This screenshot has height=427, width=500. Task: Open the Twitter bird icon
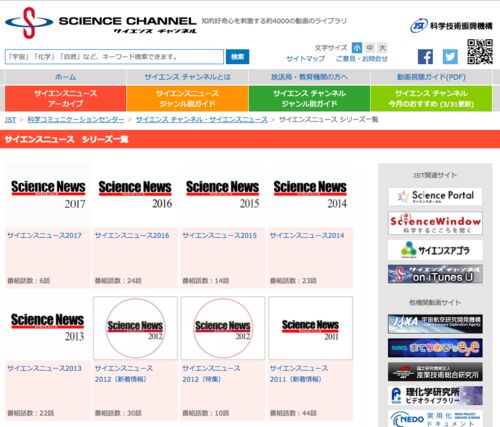(450, 57)
